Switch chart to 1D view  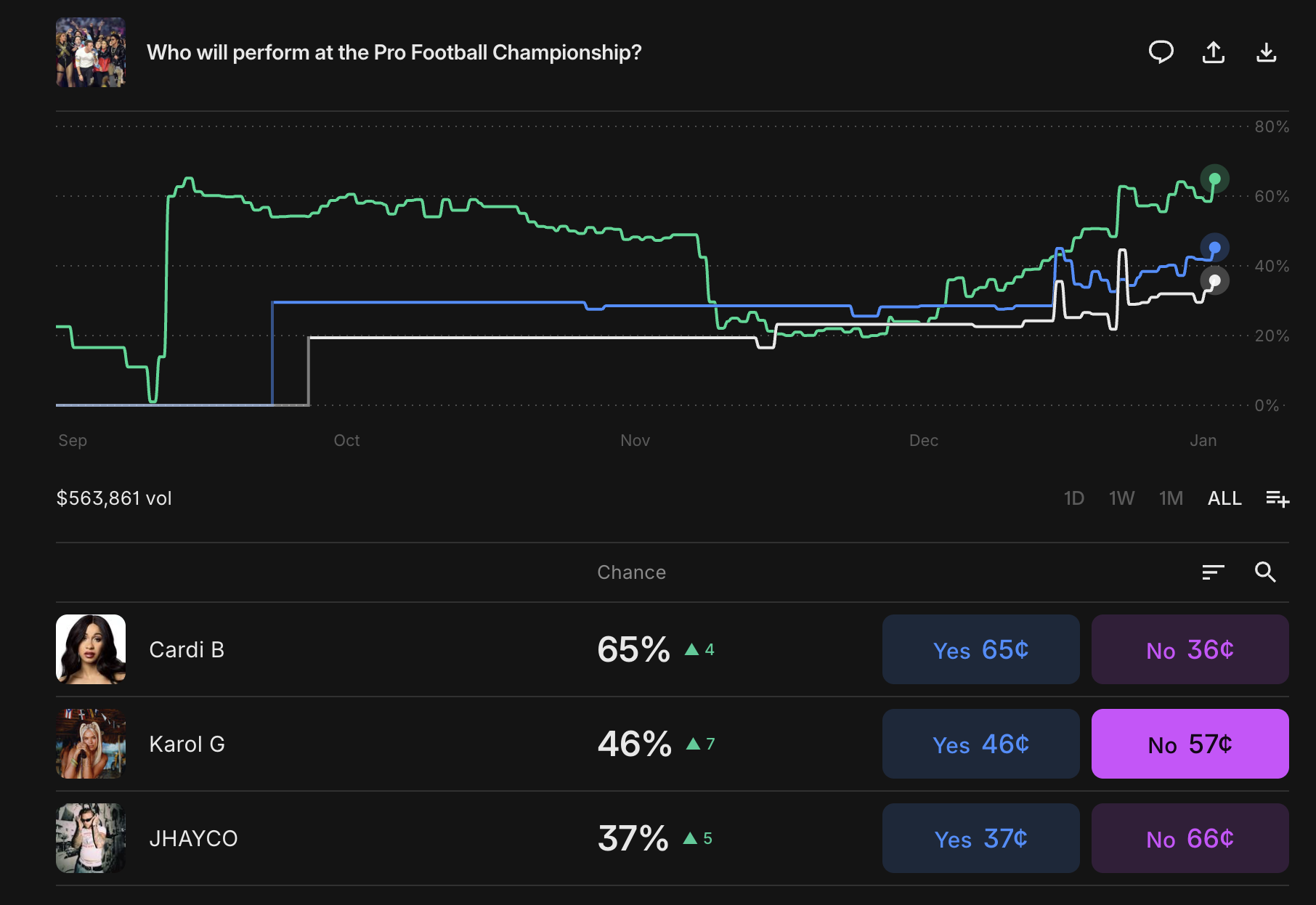[x=1074, y=498]
